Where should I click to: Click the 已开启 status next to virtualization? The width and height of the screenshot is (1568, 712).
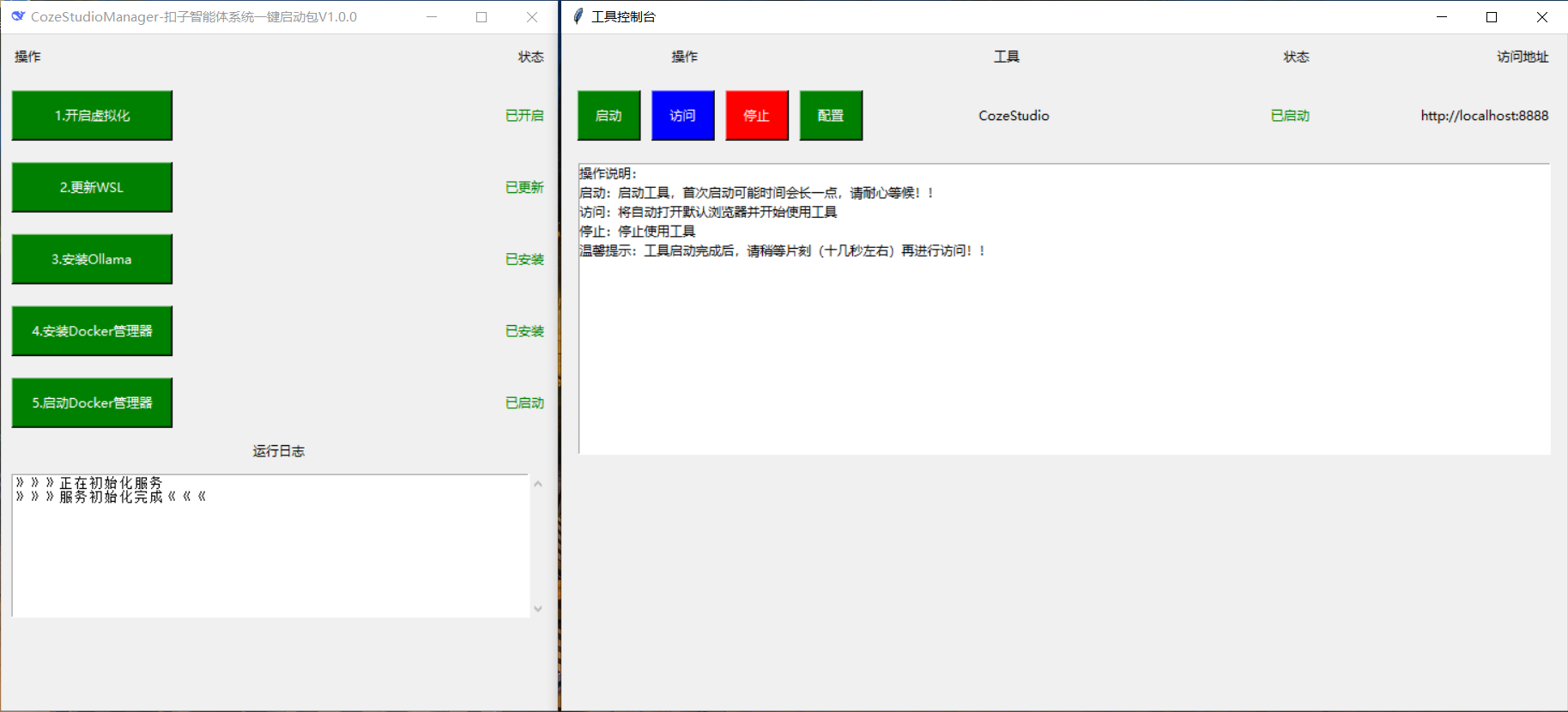(x=524, y=115)
